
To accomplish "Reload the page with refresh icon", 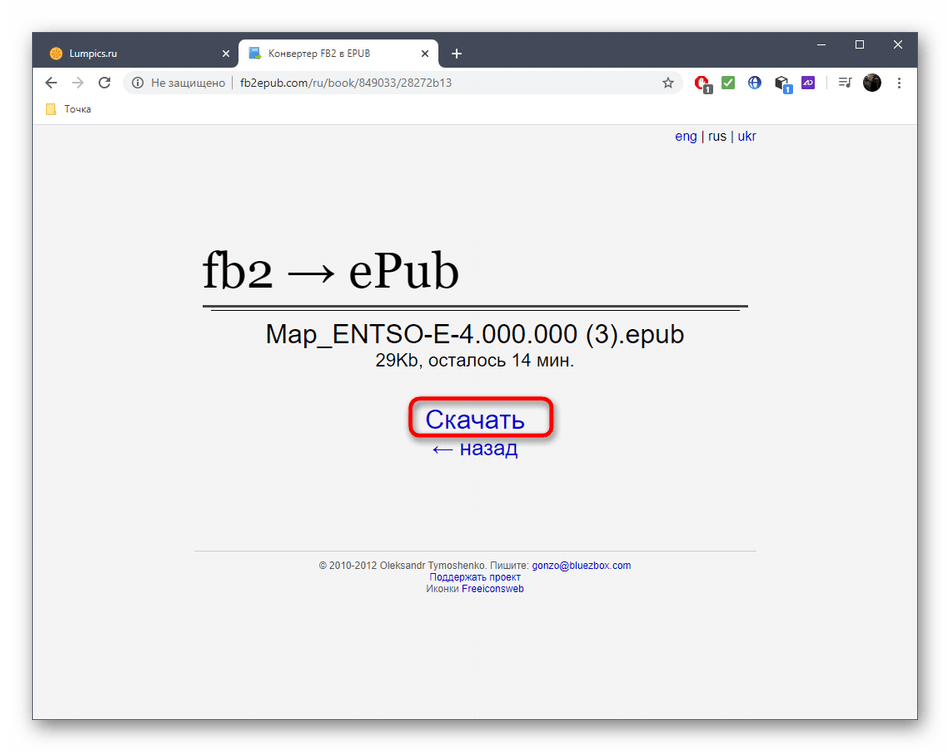I will [104, 83].
